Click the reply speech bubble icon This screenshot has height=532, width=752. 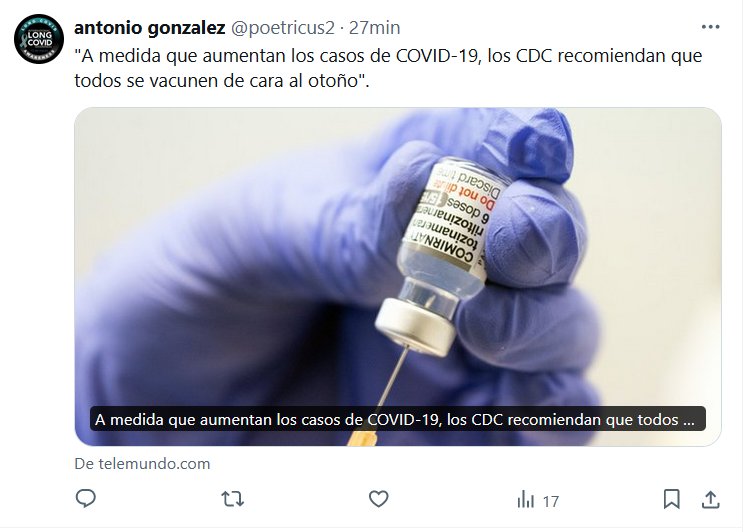(86, 499)
